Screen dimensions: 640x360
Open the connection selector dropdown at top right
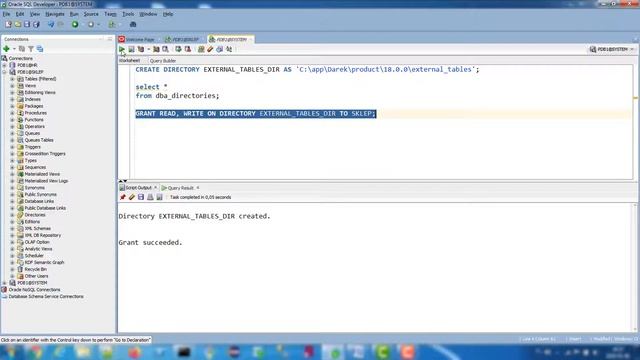coord(612,49)
